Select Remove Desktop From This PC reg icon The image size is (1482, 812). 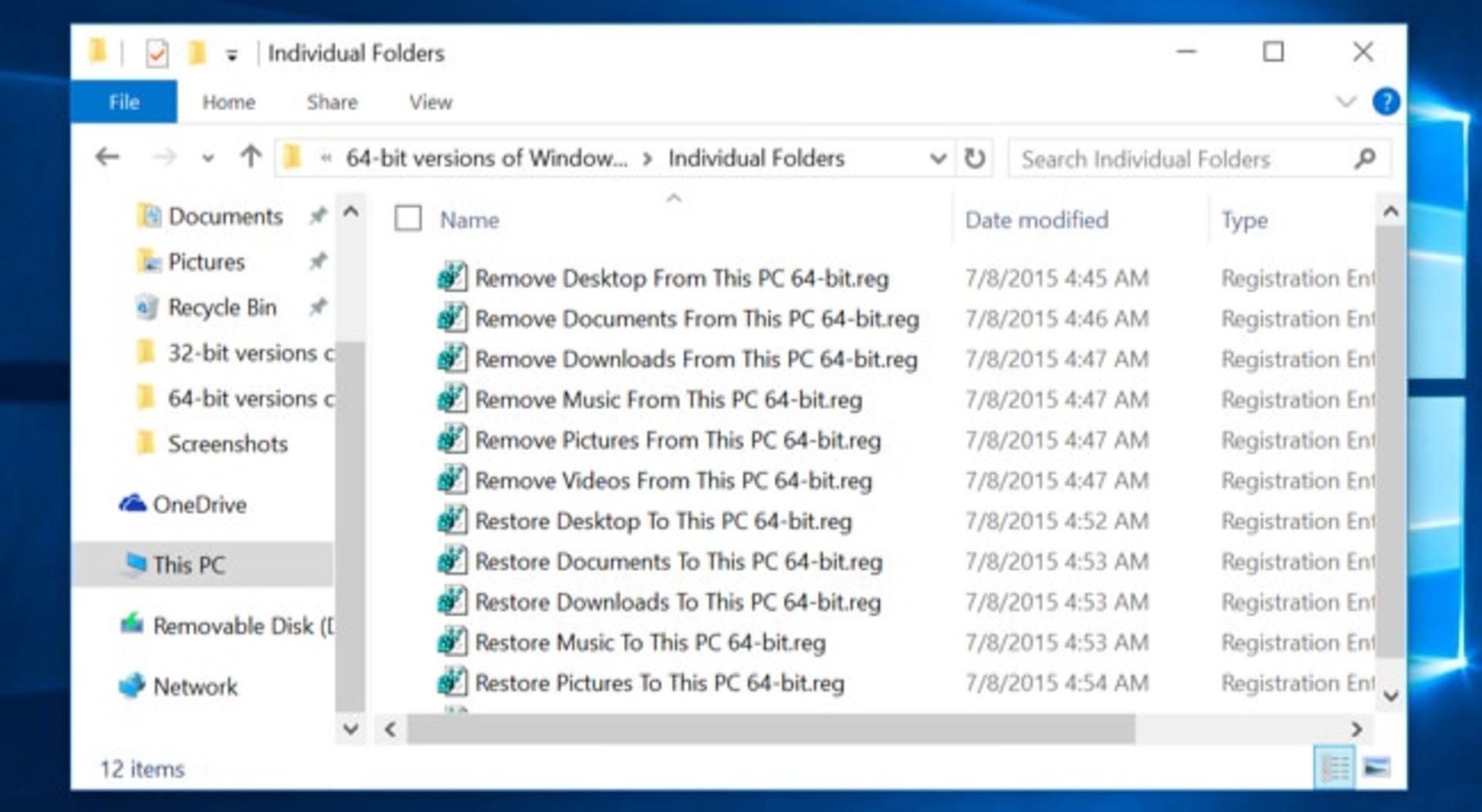point(452,277)
